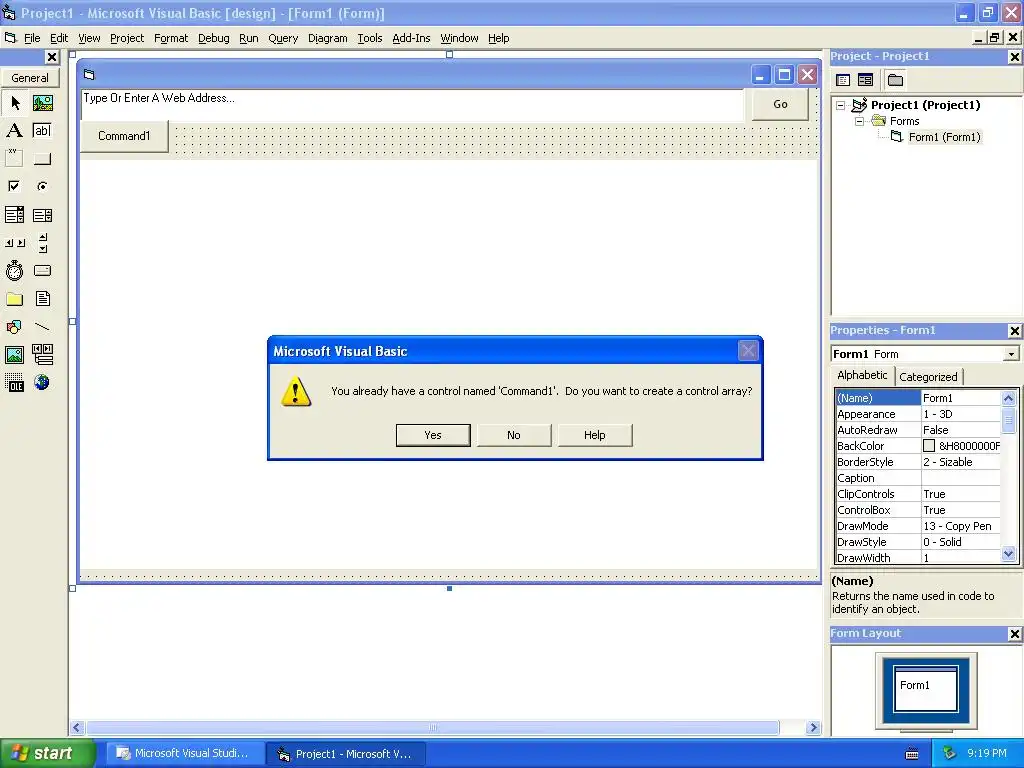Toggle Folders in the Project panel
The height and width of the screenshot is (768, 1024).
(895, 80)
